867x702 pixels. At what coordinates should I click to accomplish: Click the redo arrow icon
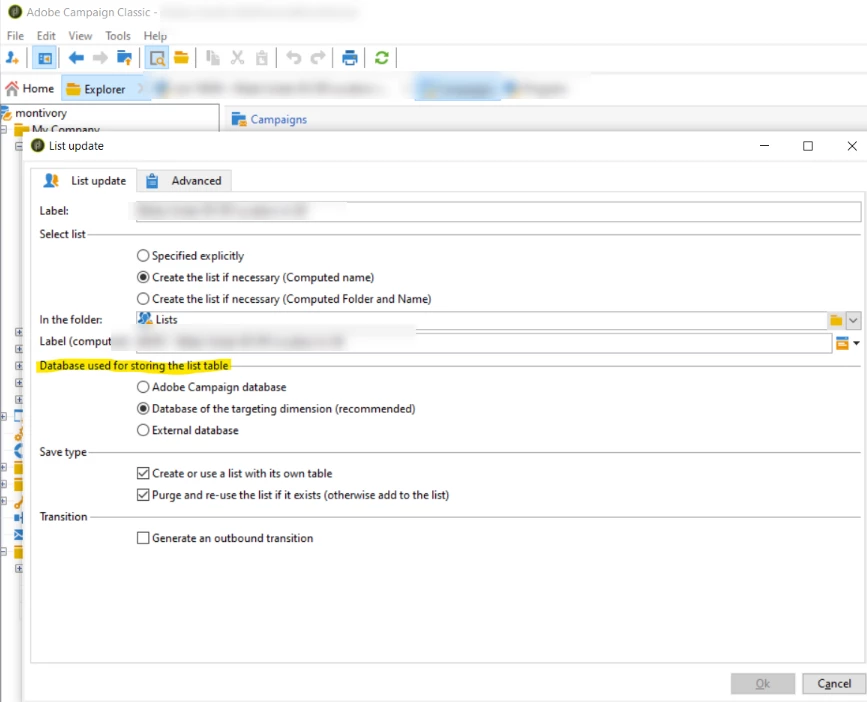tap(318, 57)
